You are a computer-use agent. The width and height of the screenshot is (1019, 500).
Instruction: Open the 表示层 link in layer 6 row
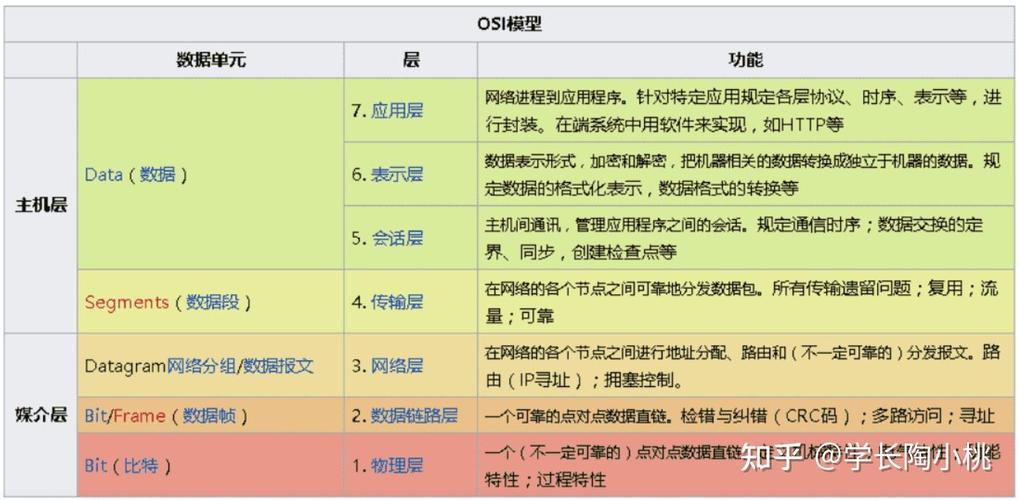coord(397,174)
